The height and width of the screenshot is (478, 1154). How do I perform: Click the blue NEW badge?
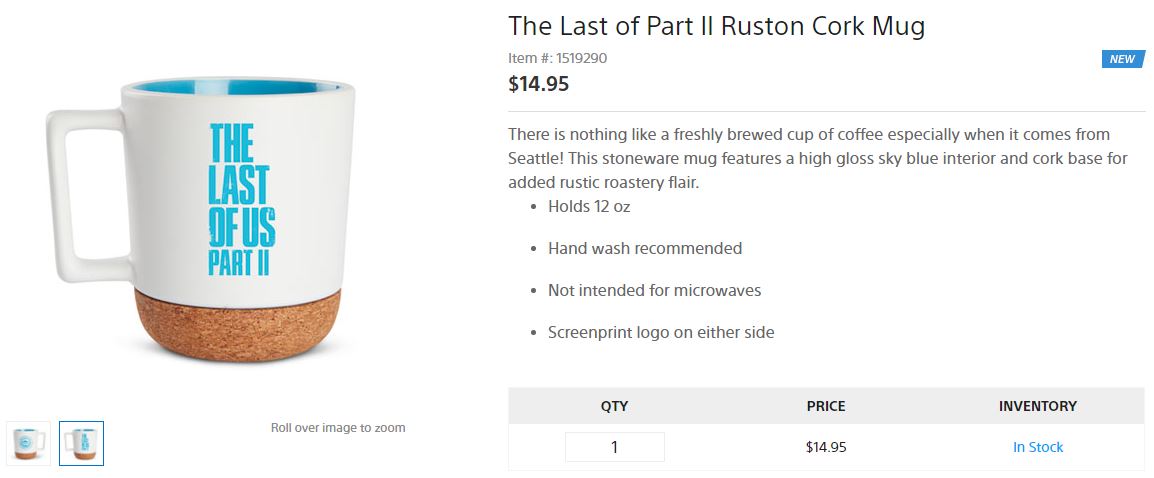point(1122,59)
